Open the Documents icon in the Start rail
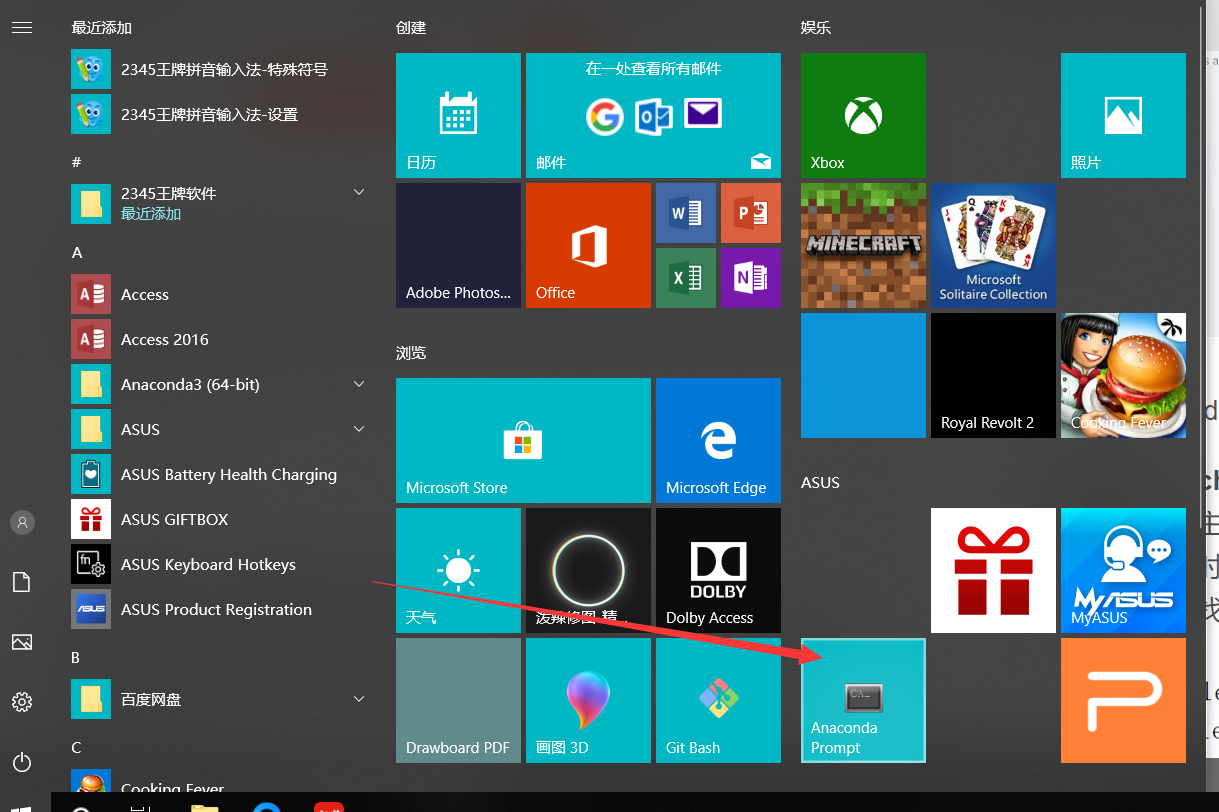The width and height of the screenshot is (1219, 812). 22,582
